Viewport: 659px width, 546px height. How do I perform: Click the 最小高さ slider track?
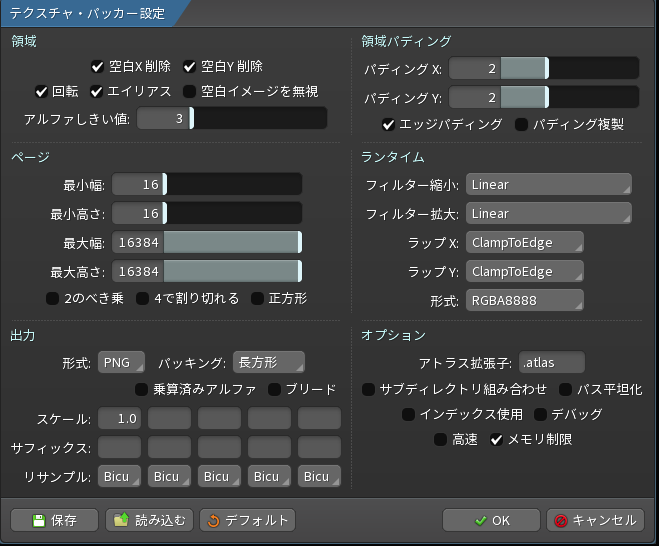coord(233,213)
